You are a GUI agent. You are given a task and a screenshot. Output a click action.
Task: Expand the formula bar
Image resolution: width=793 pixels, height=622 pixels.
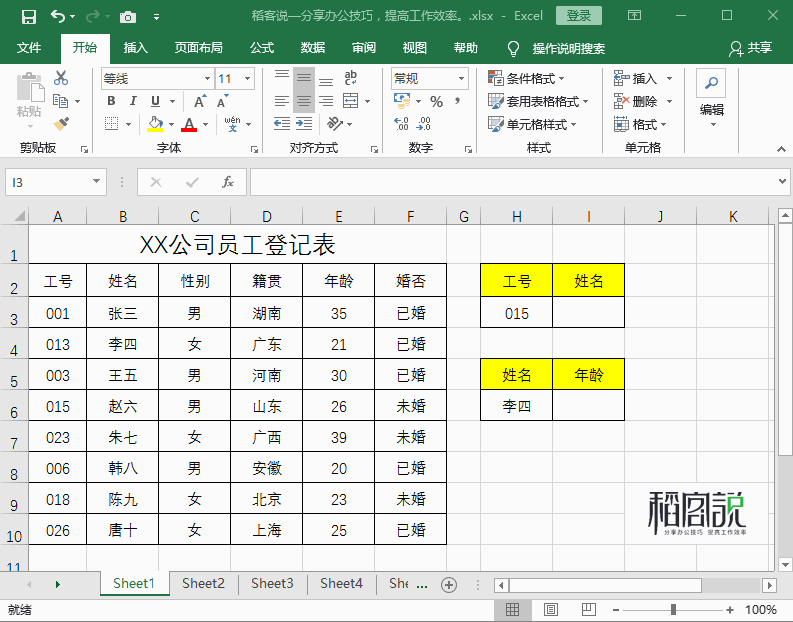pyautogui.click(x=782, y=182)
